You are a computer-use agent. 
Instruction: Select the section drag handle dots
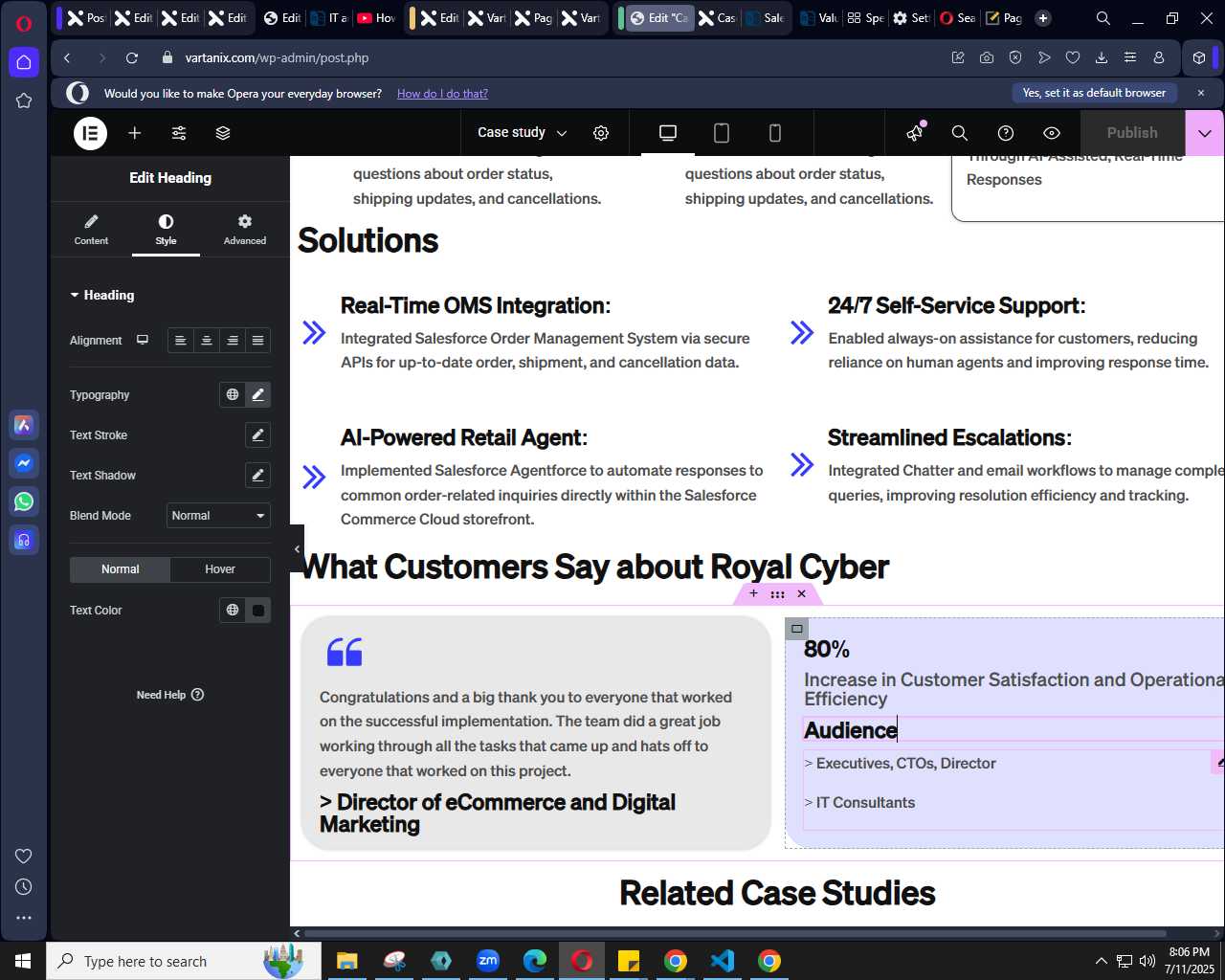[x=777, y=594]
